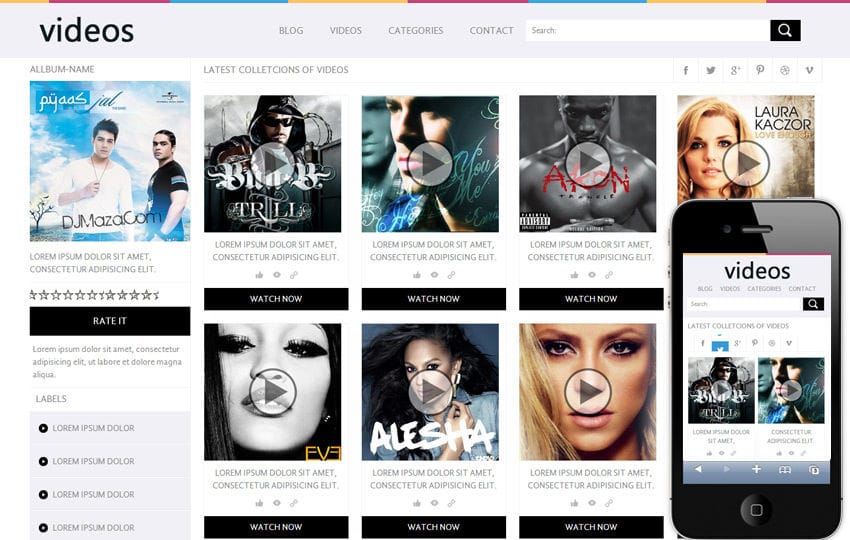Image resolution: width=850 pixels, height=540 pixels.
Task: Click the 'LABELS' heading text
Action: click(x=51, y=398)
